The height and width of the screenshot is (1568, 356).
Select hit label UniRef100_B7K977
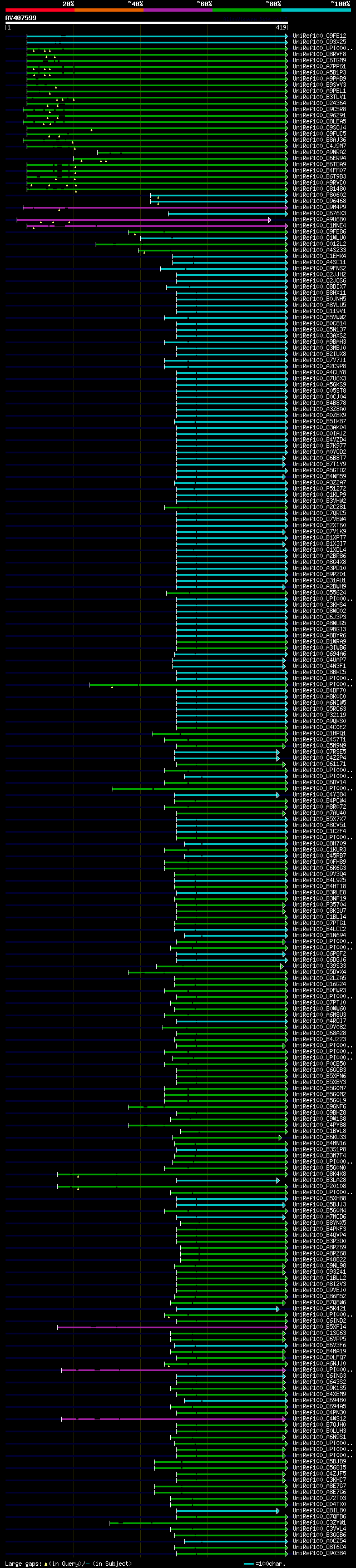coord(319,446)
